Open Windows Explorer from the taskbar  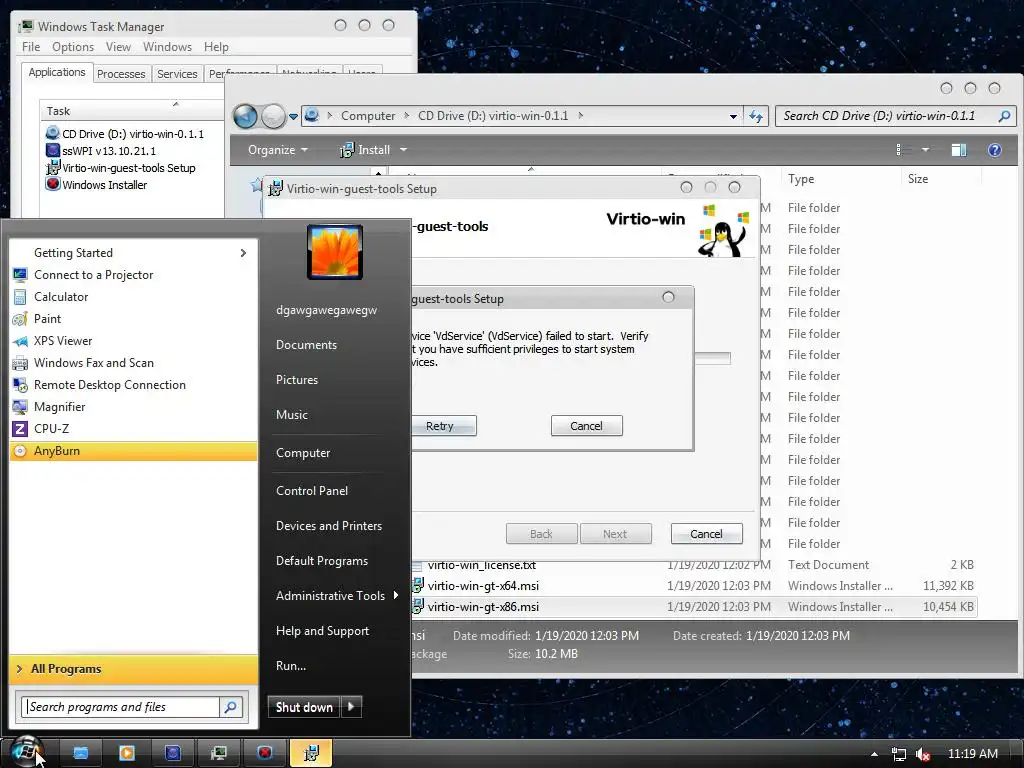(80, 753)
